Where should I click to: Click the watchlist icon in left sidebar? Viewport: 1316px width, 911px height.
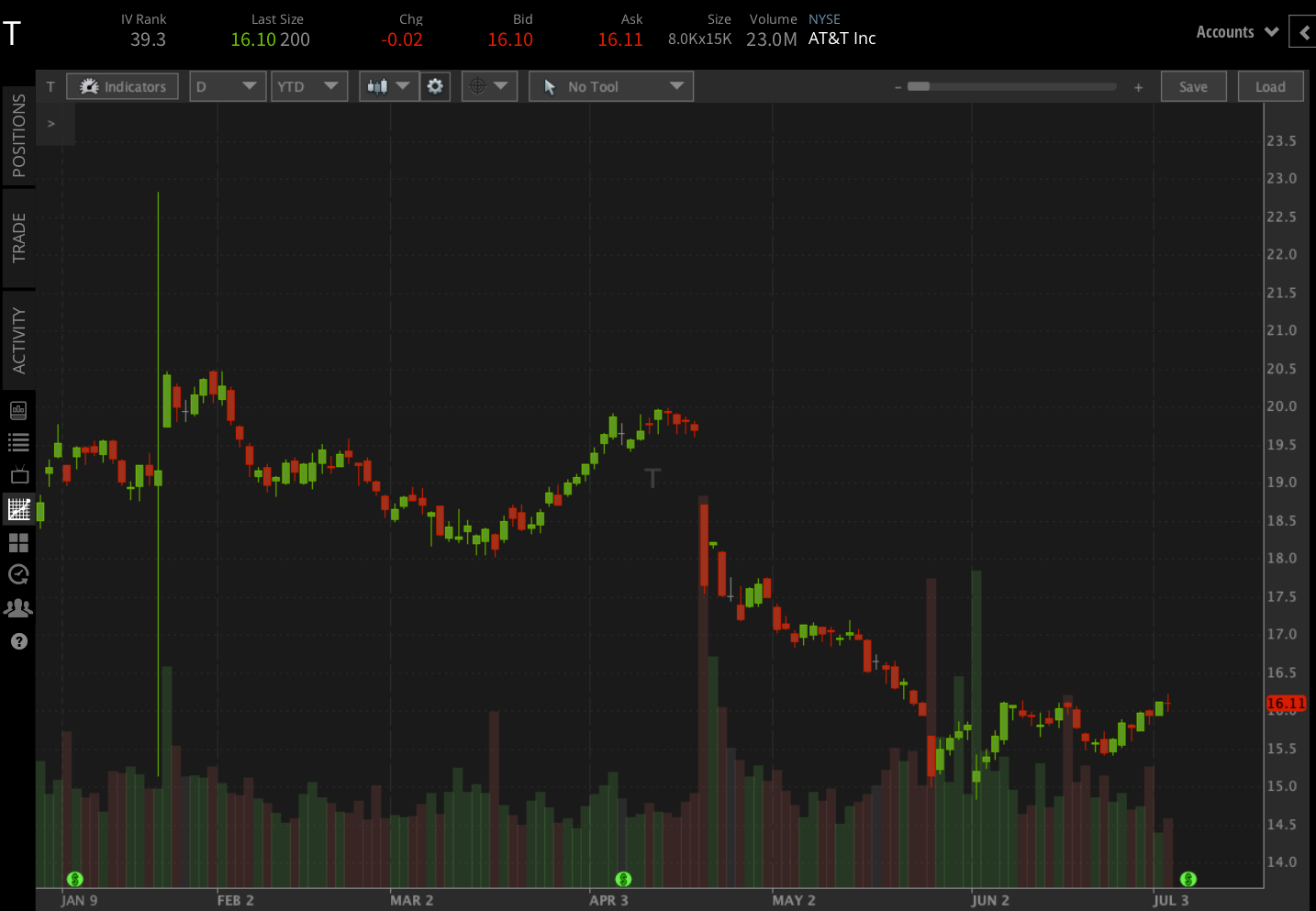tap(18, 442)
